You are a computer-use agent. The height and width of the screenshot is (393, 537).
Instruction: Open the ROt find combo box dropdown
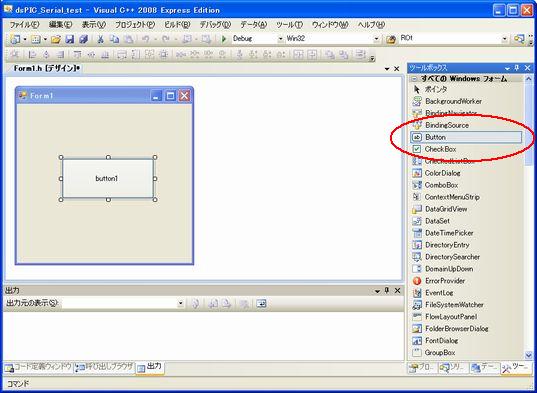505,39
